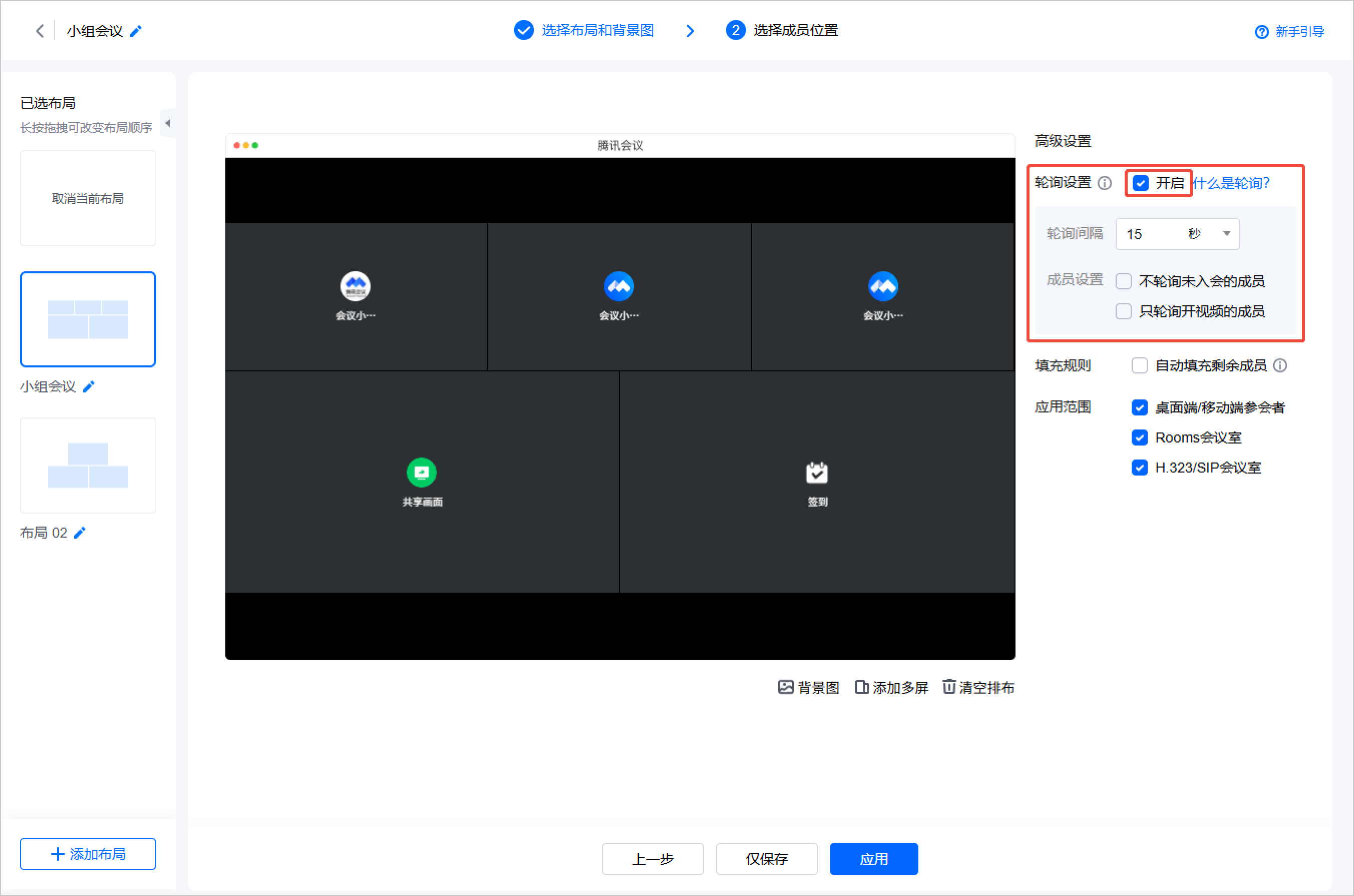Screen dimensions: 1354x896
Task: Select 取消当前布局 card
Action: tap(88, 198)
